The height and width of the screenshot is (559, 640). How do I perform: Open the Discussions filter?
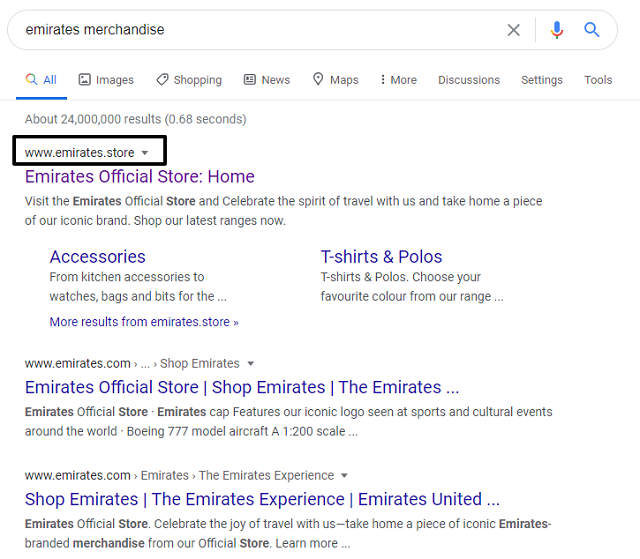pos(468,80)
